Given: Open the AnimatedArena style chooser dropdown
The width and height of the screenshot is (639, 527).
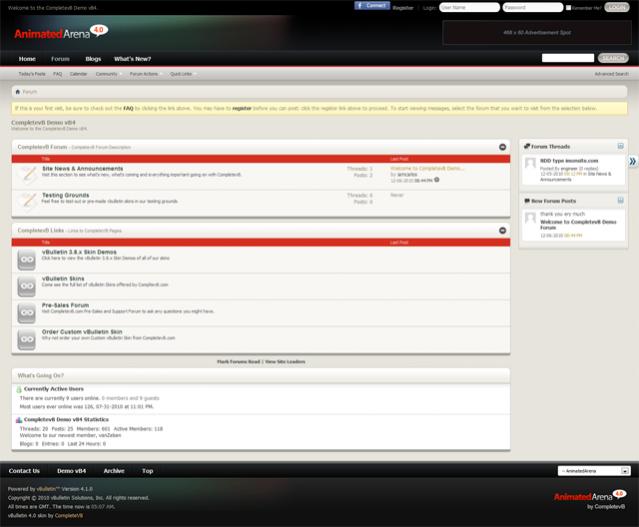Looking at the screenshot, I should tap(594, 471).
